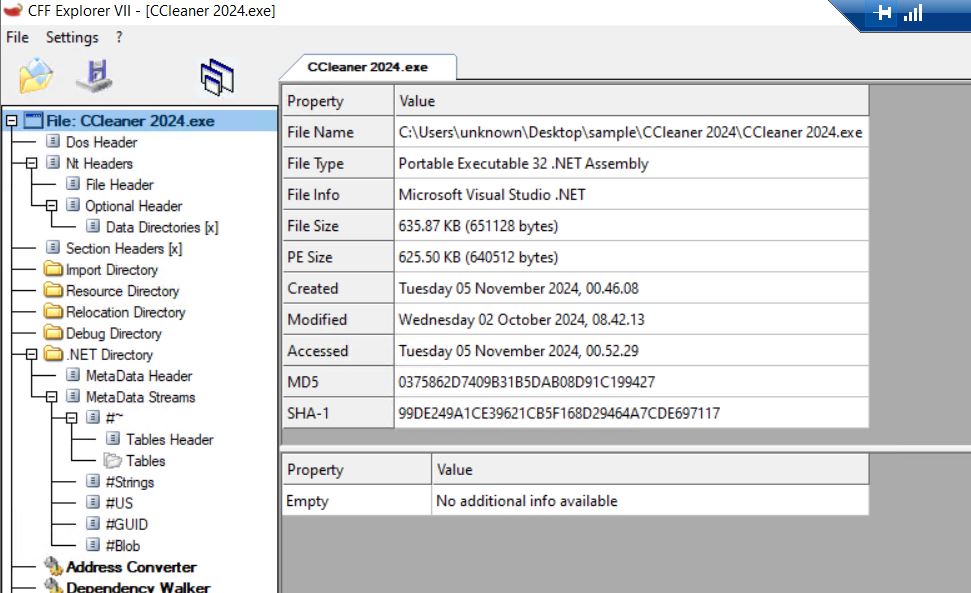Save file with the floppy disk icon
Screen dimensions: 971x593
(95, 76)
